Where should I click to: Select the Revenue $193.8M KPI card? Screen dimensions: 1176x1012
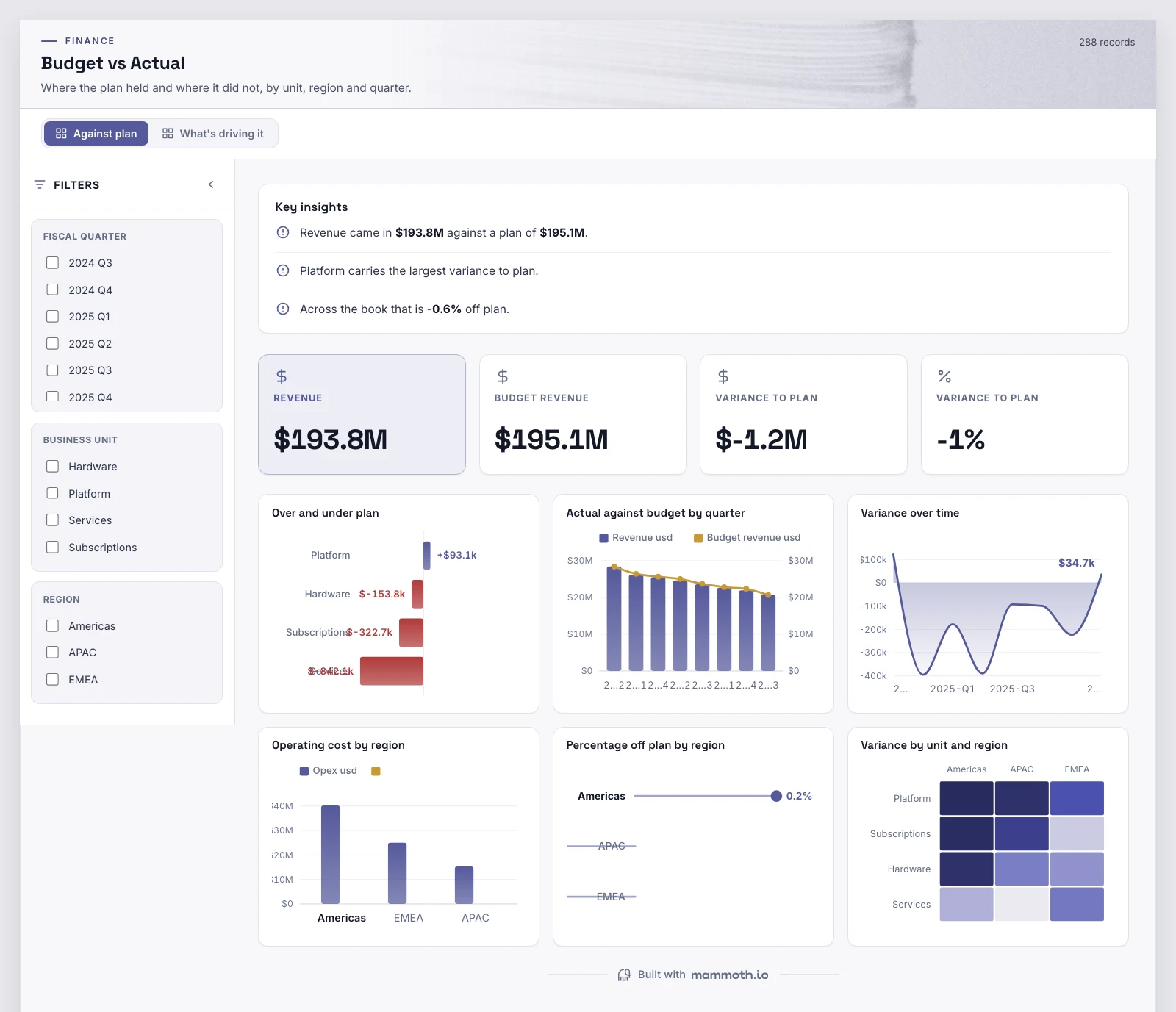(362, 415)
